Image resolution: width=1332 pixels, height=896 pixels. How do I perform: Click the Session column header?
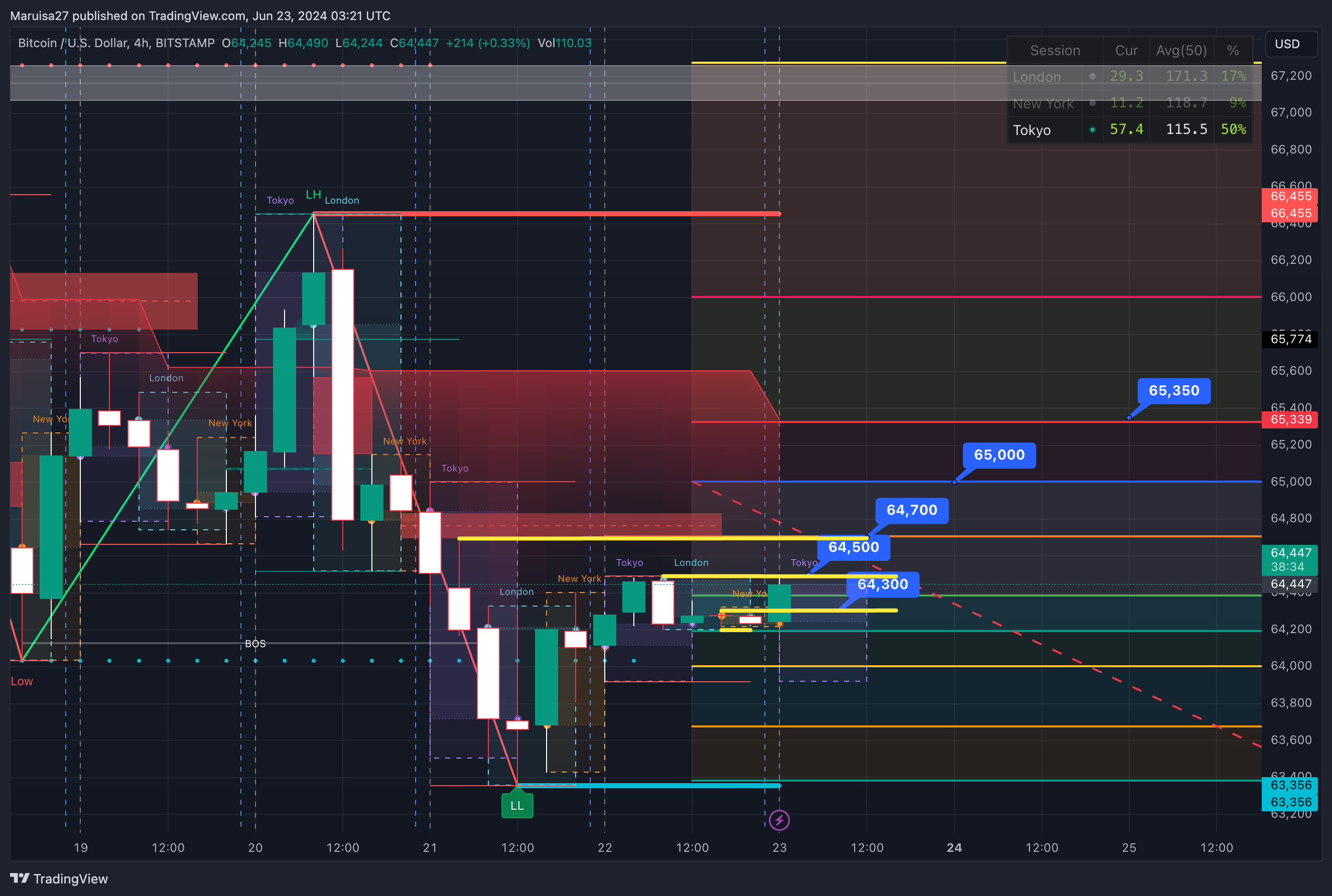1055,50
